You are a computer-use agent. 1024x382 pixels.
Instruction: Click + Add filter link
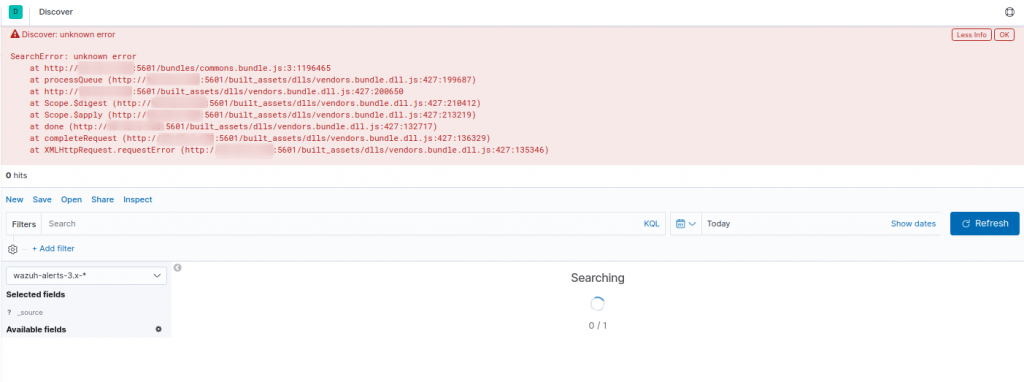click(x=53, y=249)
